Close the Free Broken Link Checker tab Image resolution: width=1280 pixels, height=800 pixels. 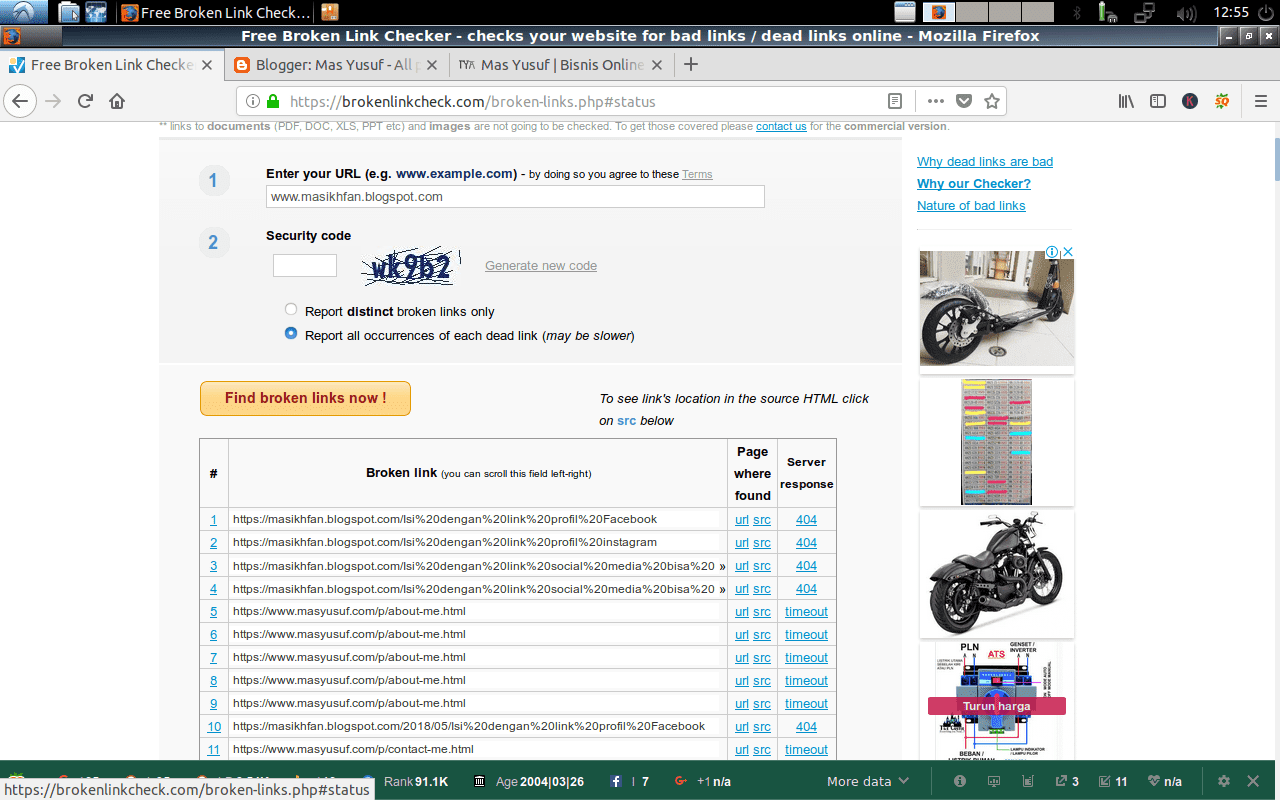coord(206,65)
